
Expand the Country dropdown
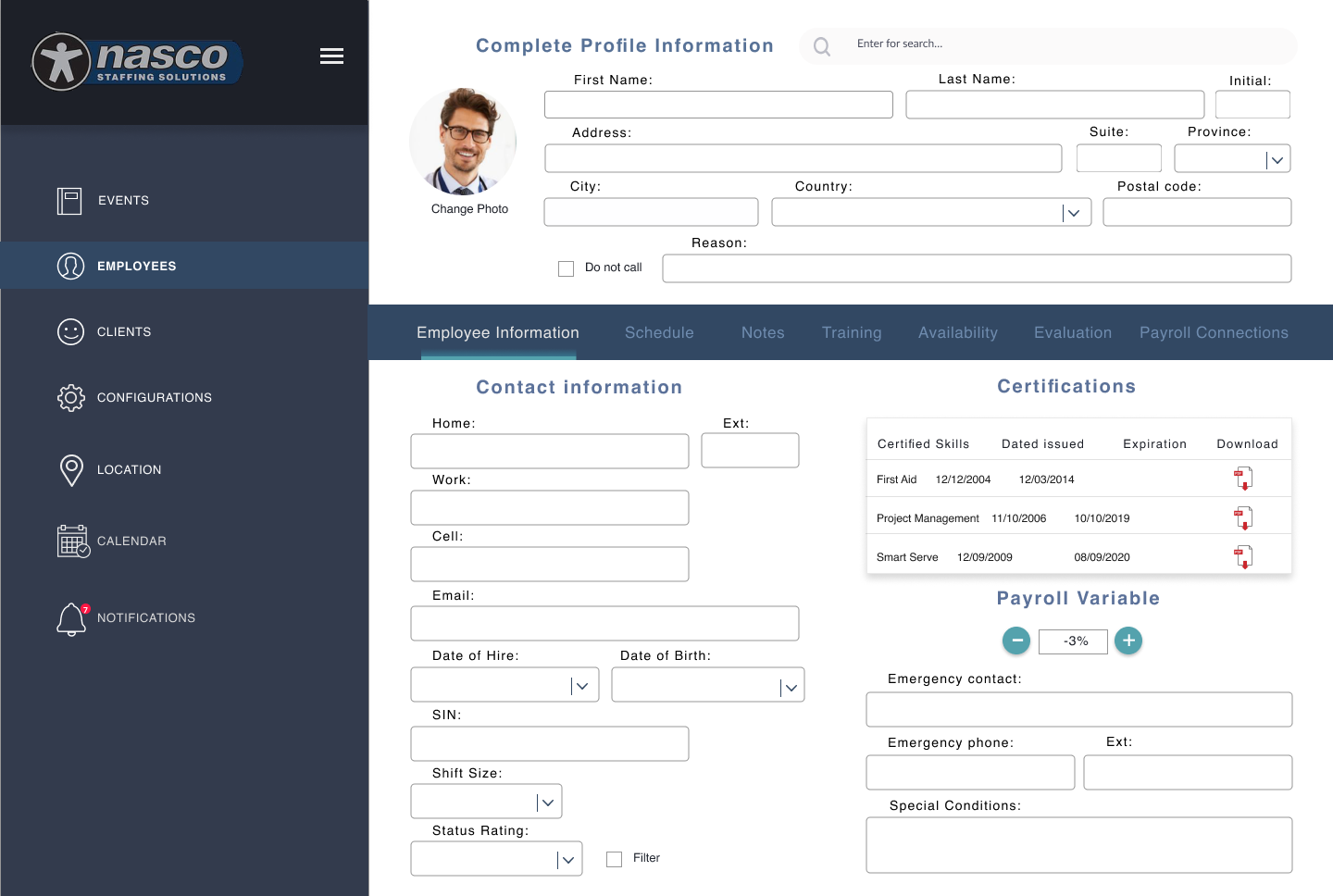[x=1074, y=212]
